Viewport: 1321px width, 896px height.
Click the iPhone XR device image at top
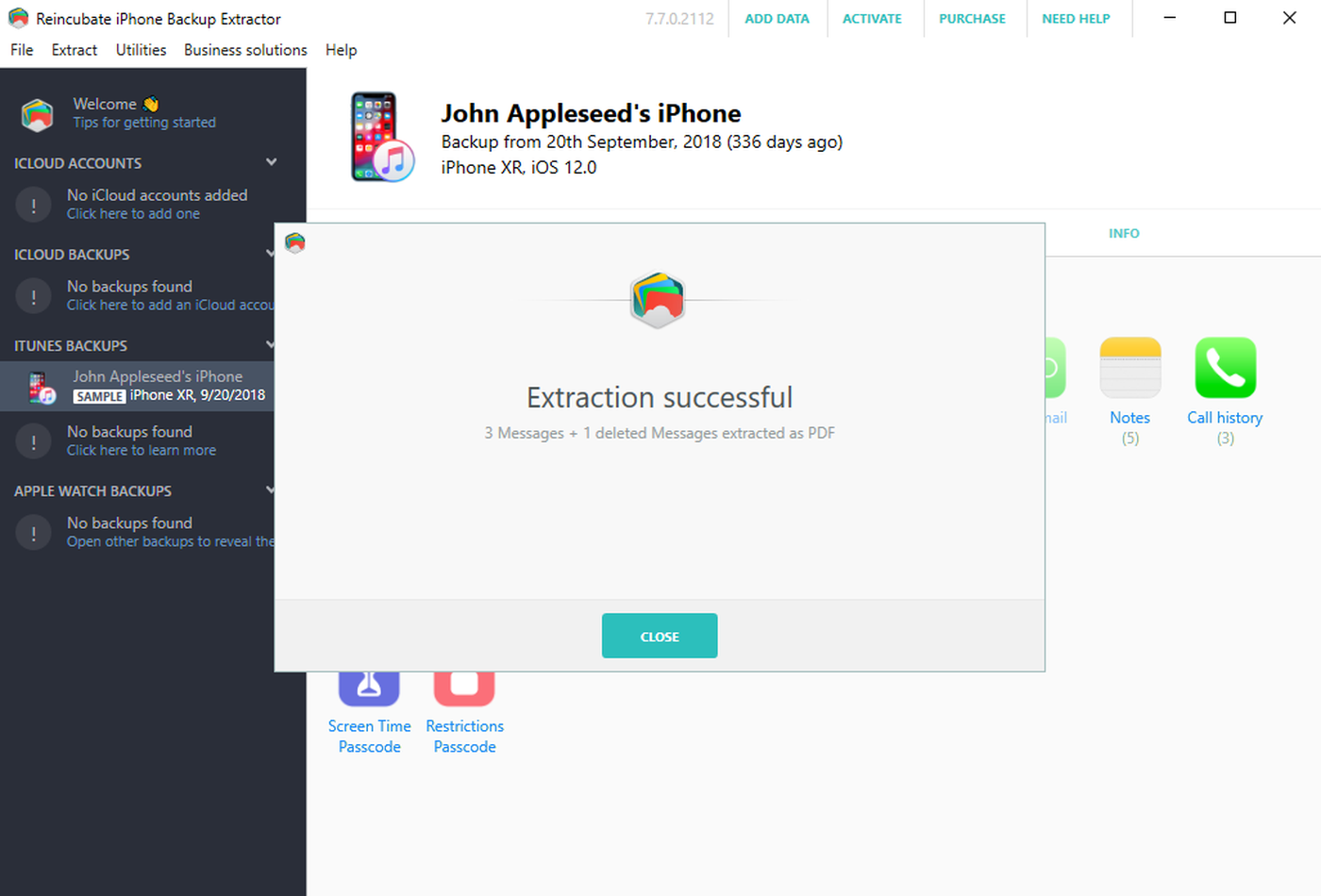(x=381, y=136)
